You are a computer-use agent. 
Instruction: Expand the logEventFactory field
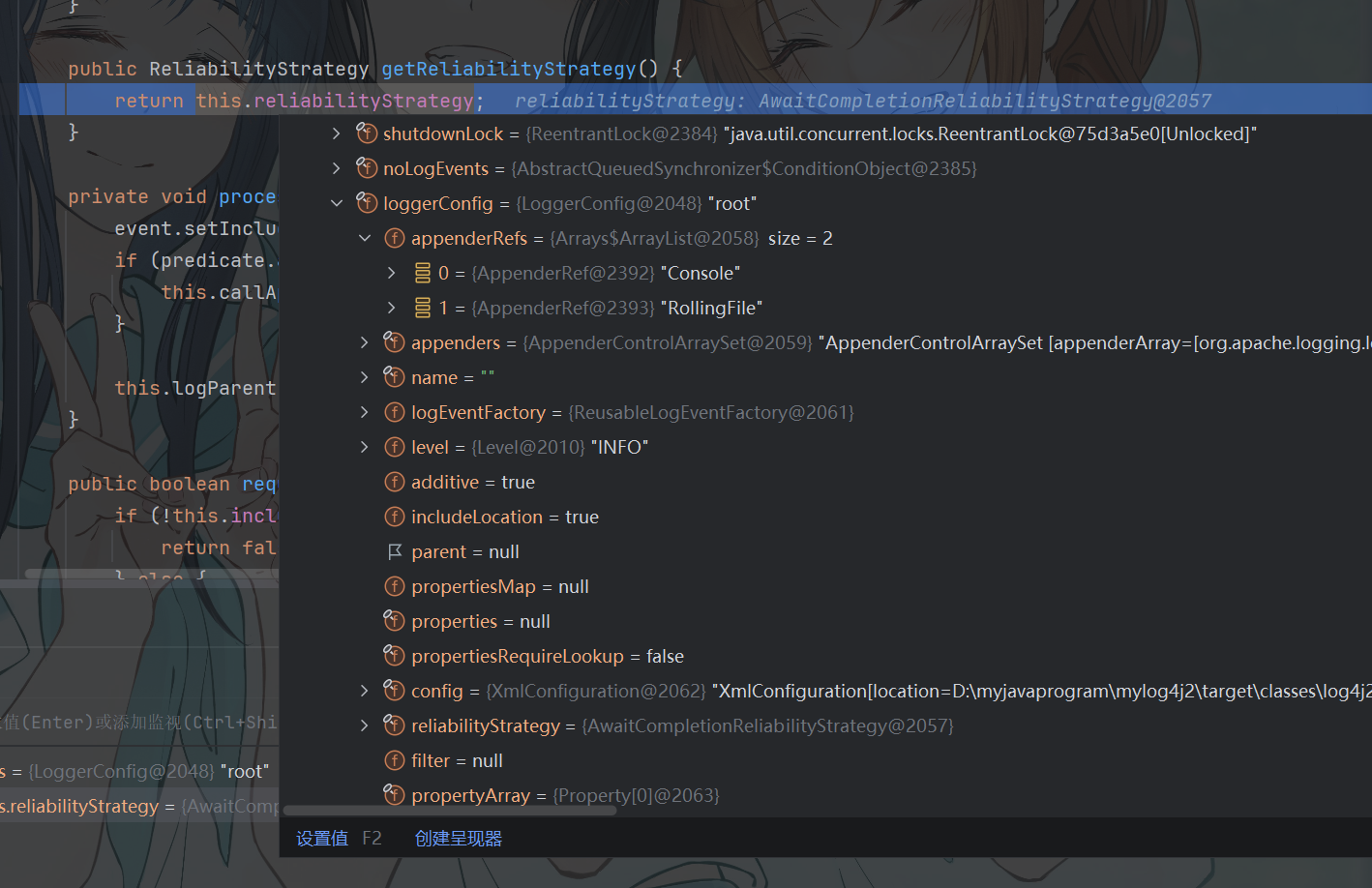coord(364,412)
